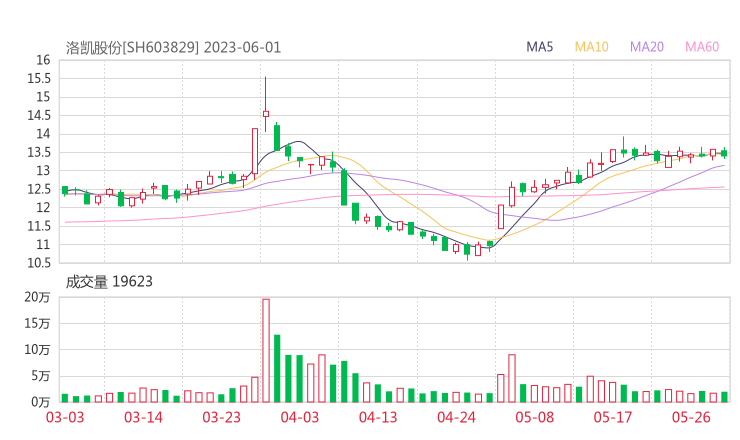Click the 16 price axis label

pos(43,60)
